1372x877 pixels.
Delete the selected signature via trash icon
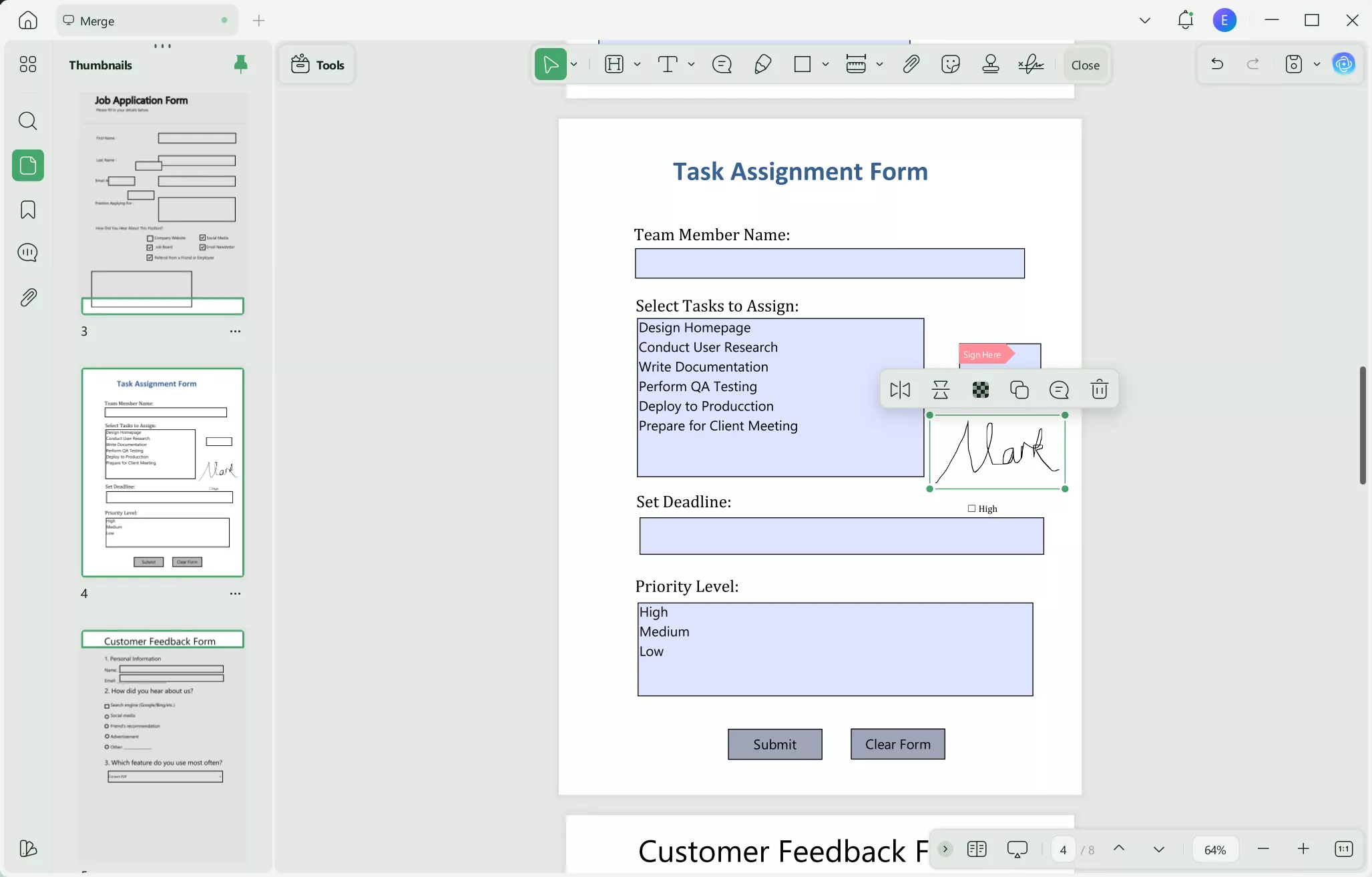click(x=1098, y=389)
